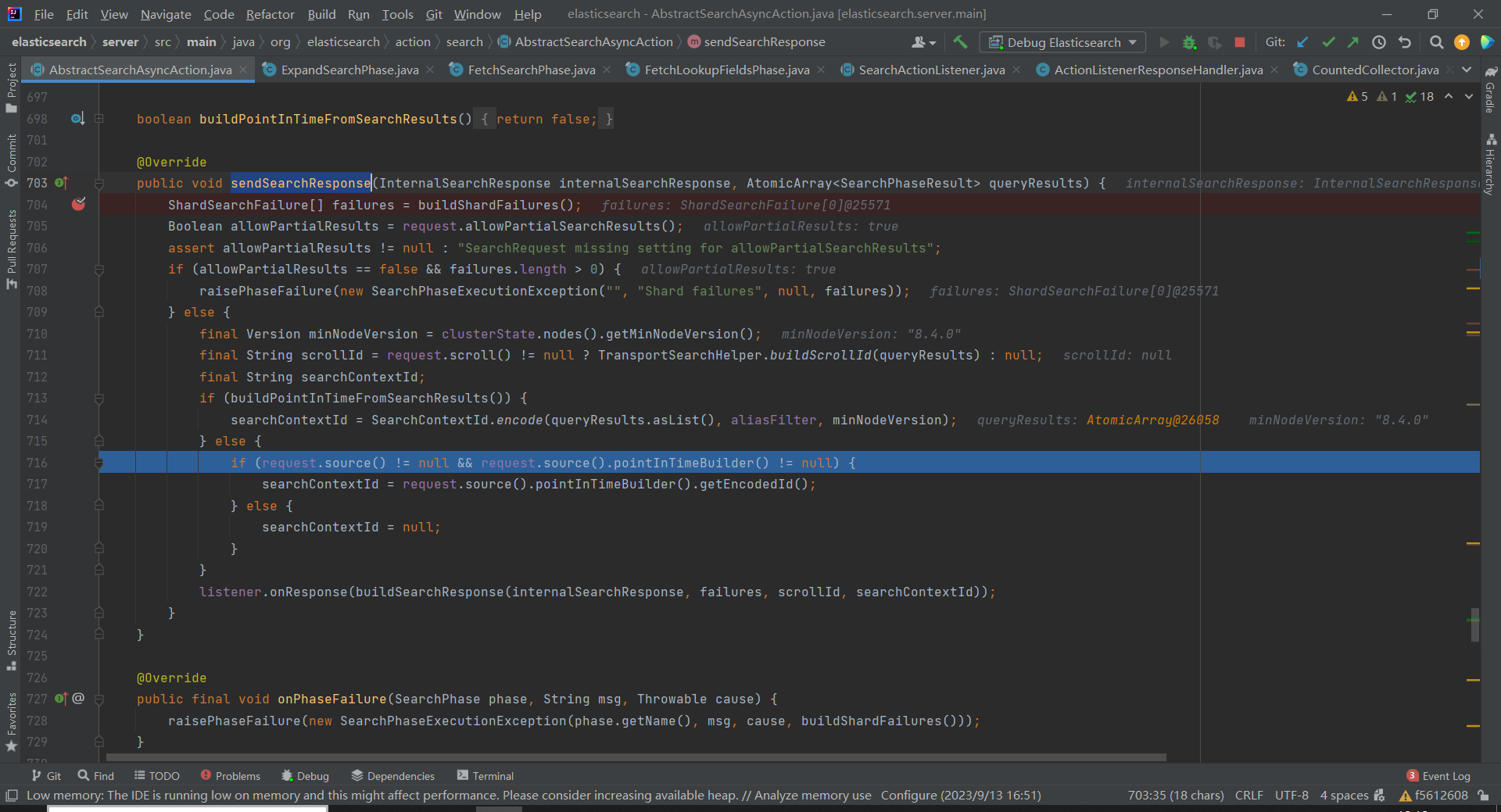This screenshot has width=1501, height=812.
Task: Switch to the FetchSearchPhase.java tab
Action: 532,70
